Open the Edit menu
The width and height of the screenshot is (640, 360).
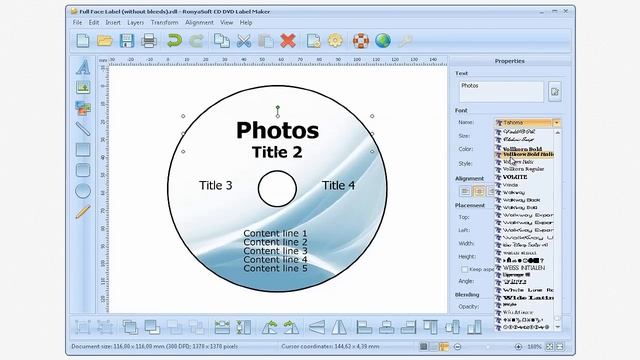(93, 22)
